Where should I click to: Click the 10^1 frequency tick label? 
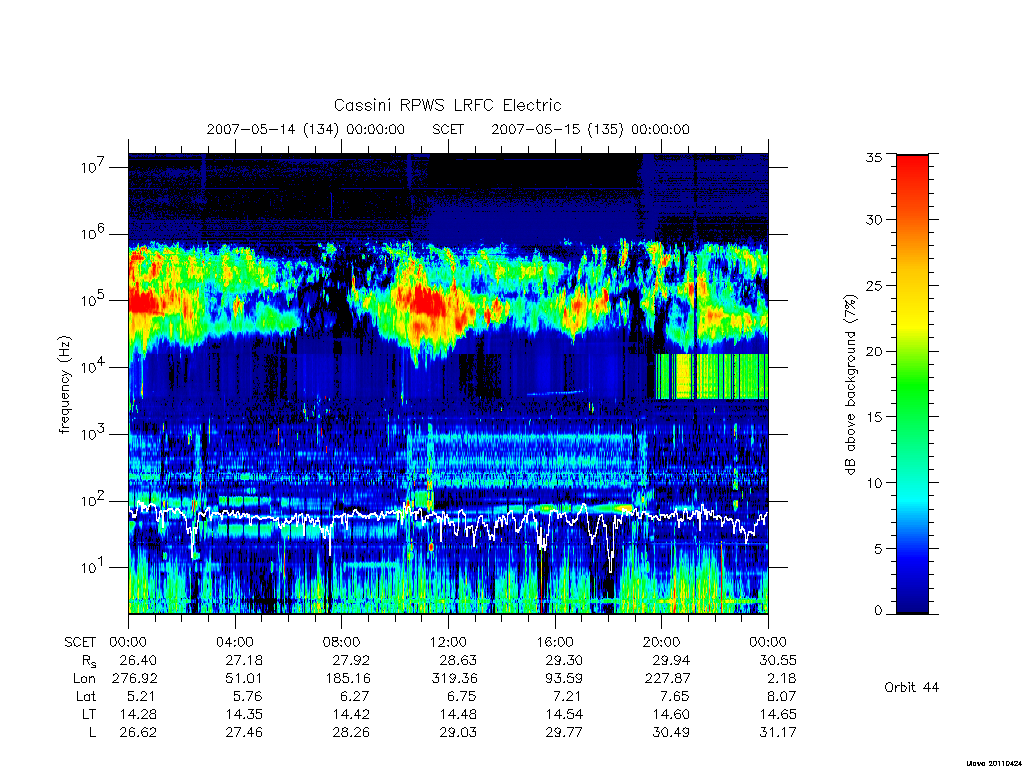[93, 568]
